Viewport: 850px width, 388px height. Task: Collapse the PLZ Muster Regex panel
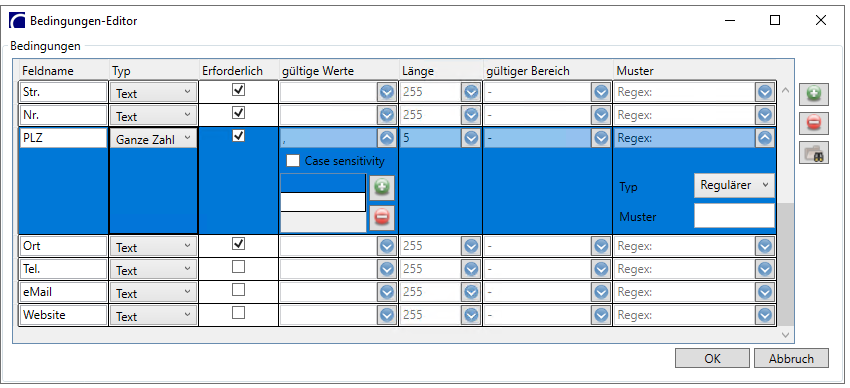pyautogui.click(x=765, y=138)
